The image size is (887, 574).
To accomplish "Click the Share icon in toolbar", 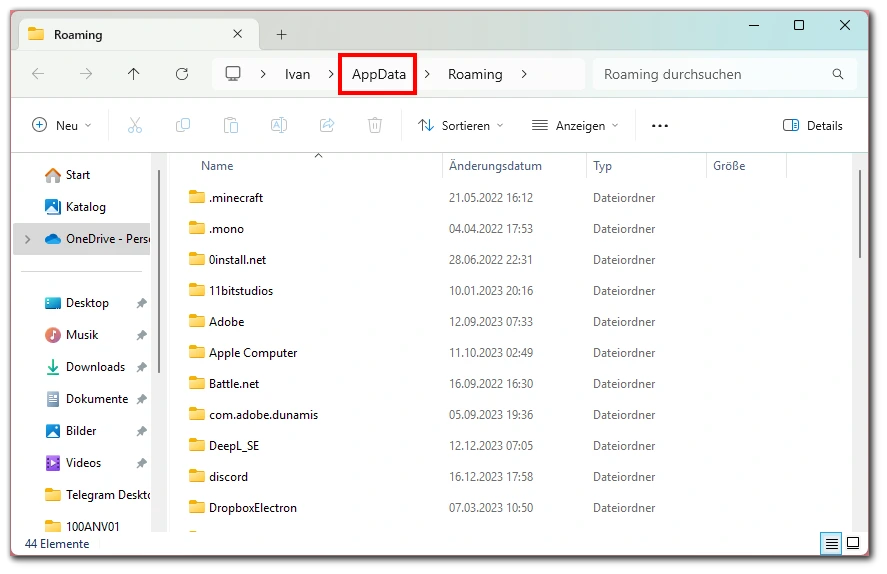I will click(x=327, y=126).
